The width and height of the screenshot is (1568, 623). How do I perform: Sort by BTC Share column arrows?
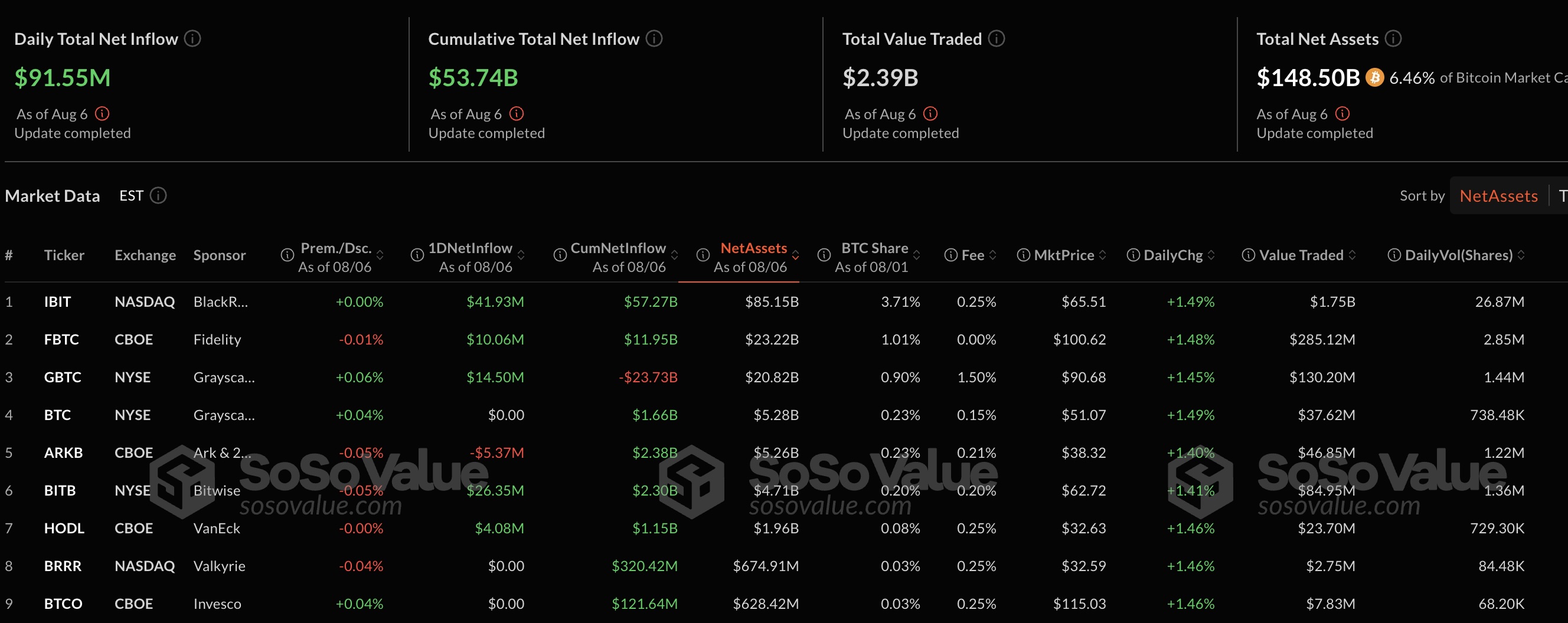pyautogui.click(x=917, y=255)
